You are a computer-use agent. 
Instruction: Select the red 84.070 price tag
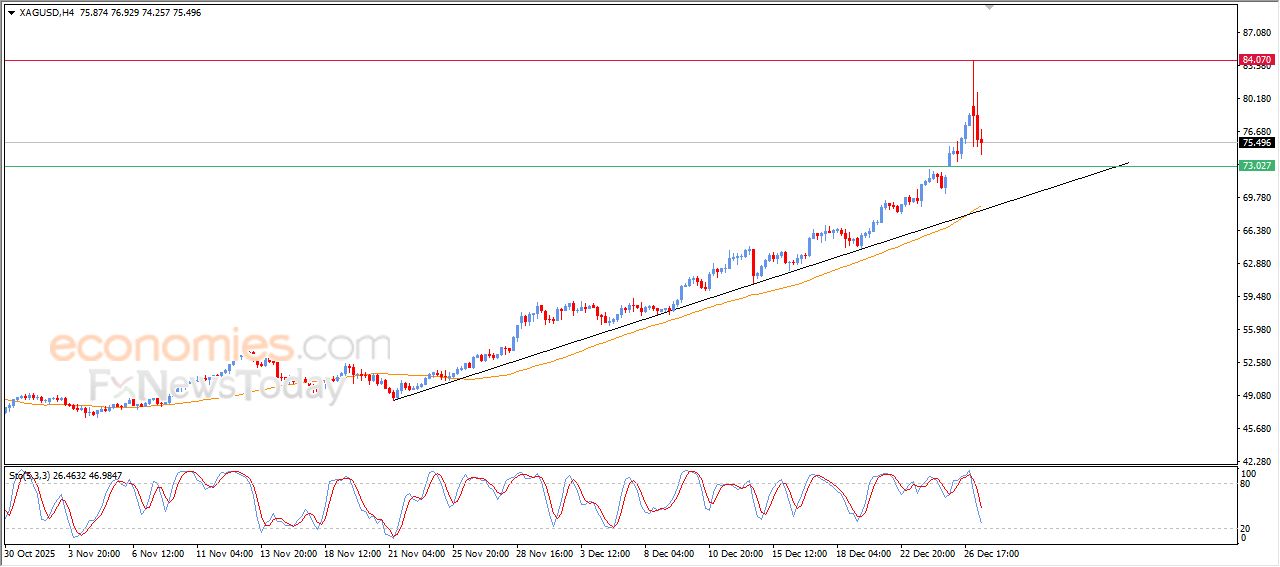(1256, 60)
